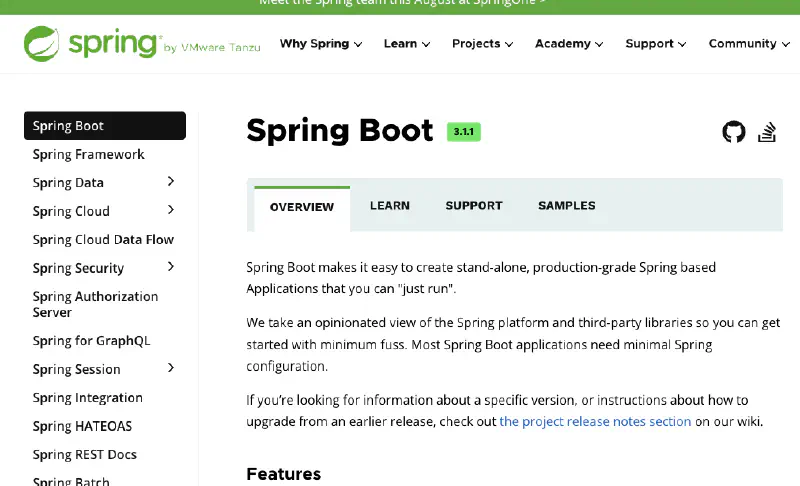This screenshot has height=486, width=800.
Task: Select Spring Boot in the sidebar
Action: pos(105,125)
